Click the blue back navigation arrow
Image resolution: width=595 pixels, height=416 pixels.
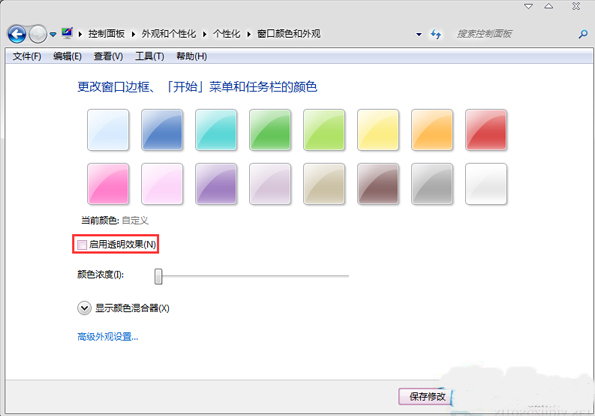click(17, 35)
